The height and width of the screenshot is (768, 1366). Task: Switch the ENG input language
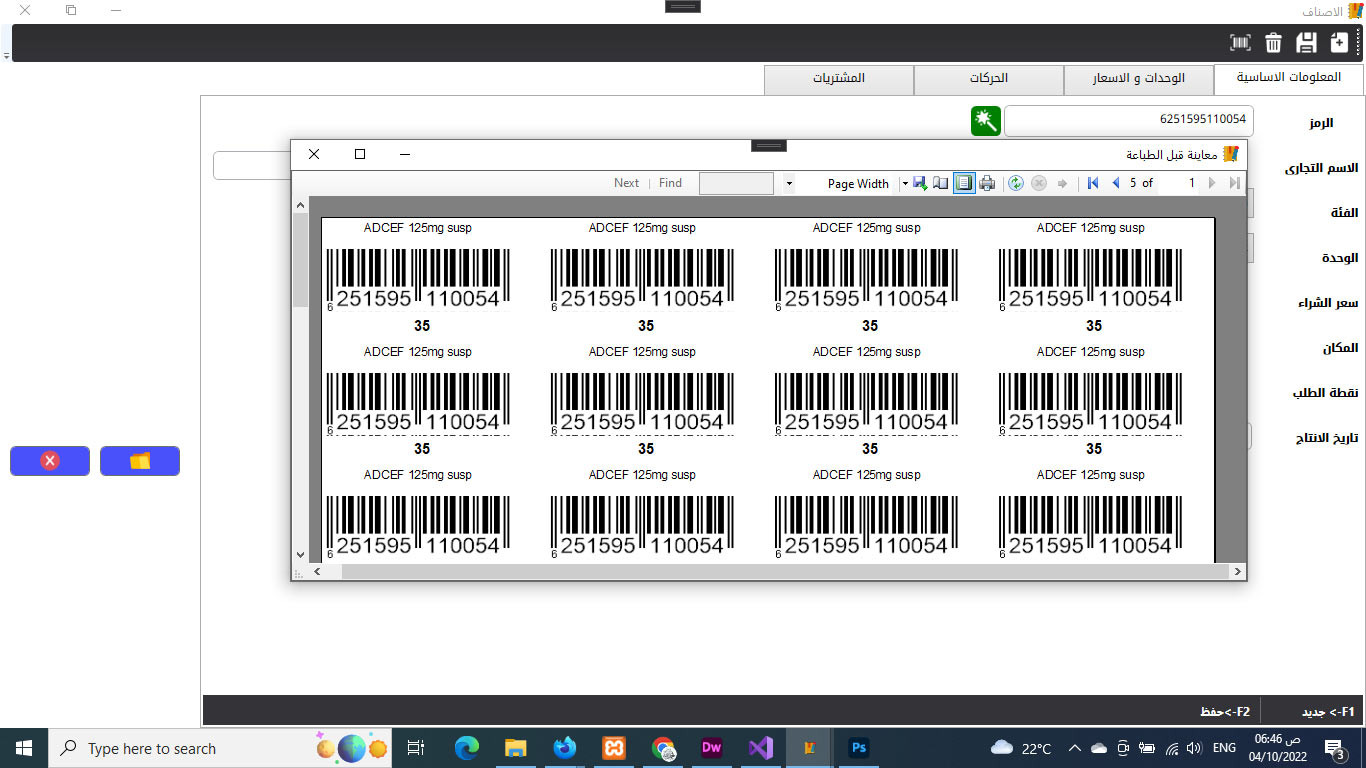(1224, 748)
